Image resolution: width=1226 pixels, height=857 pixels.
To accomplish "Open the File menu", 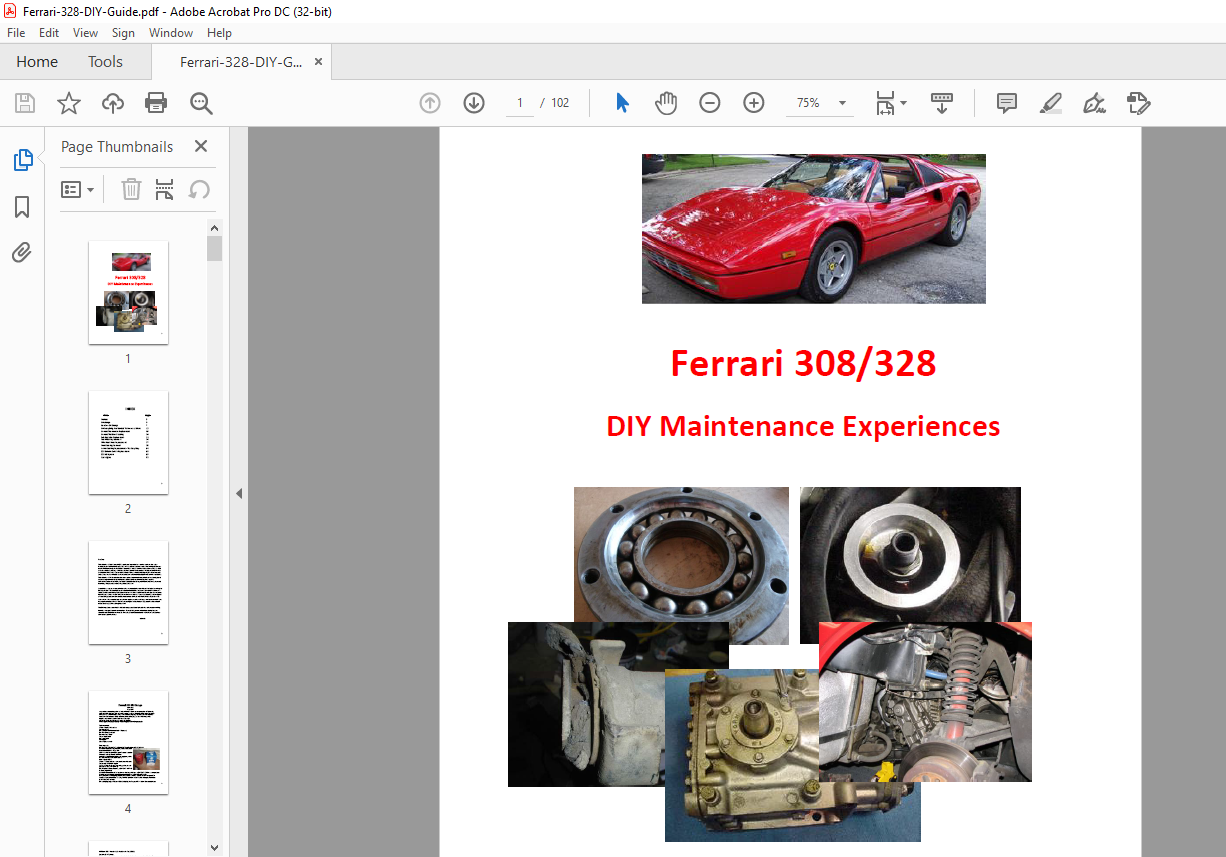I will [16, 33].
